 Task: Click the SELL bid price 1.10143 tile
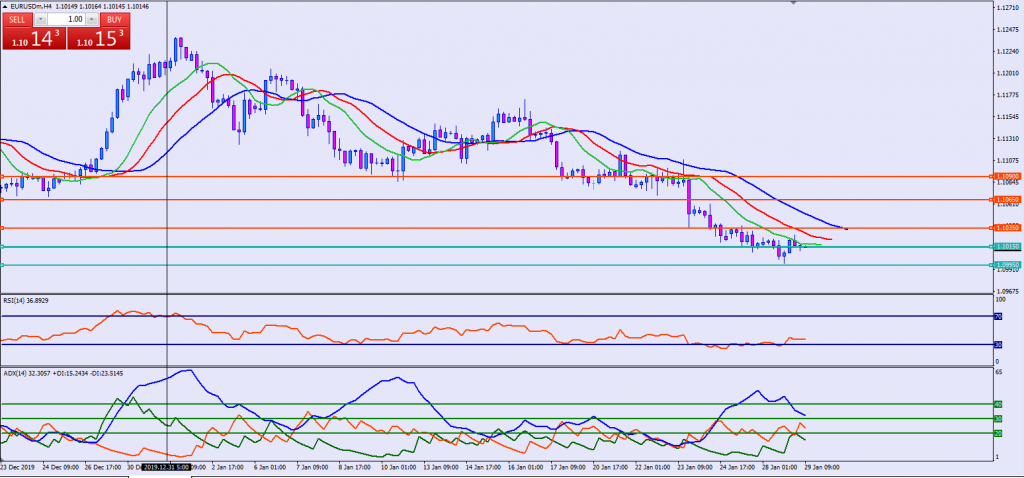[x=32, y=39]
